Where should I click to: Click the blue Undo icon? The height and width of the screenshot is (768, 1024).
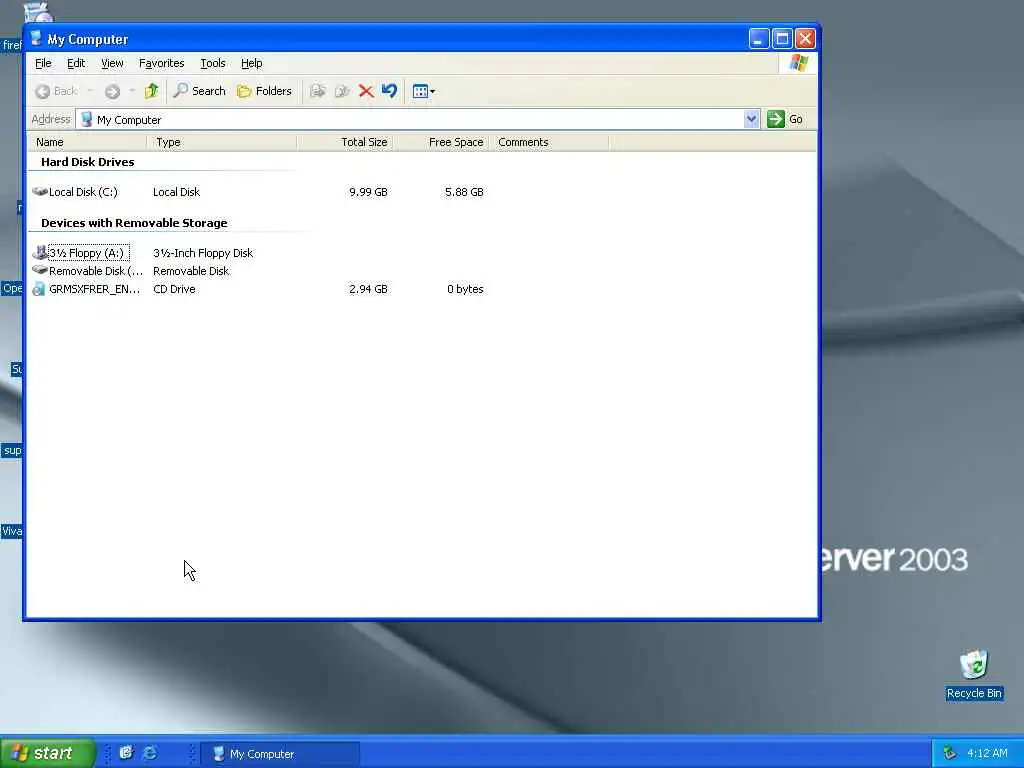coord(389,91)
